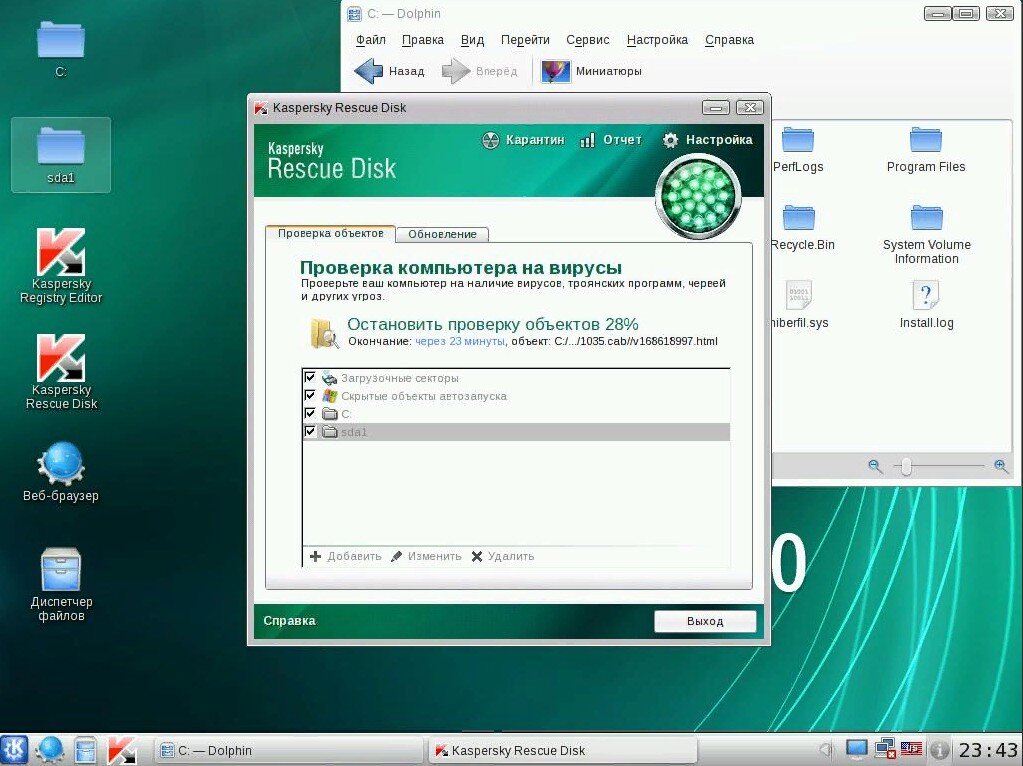
Task: Uncheck Загрузочные секторы checkbox
Action: click(x=310, y=377)
